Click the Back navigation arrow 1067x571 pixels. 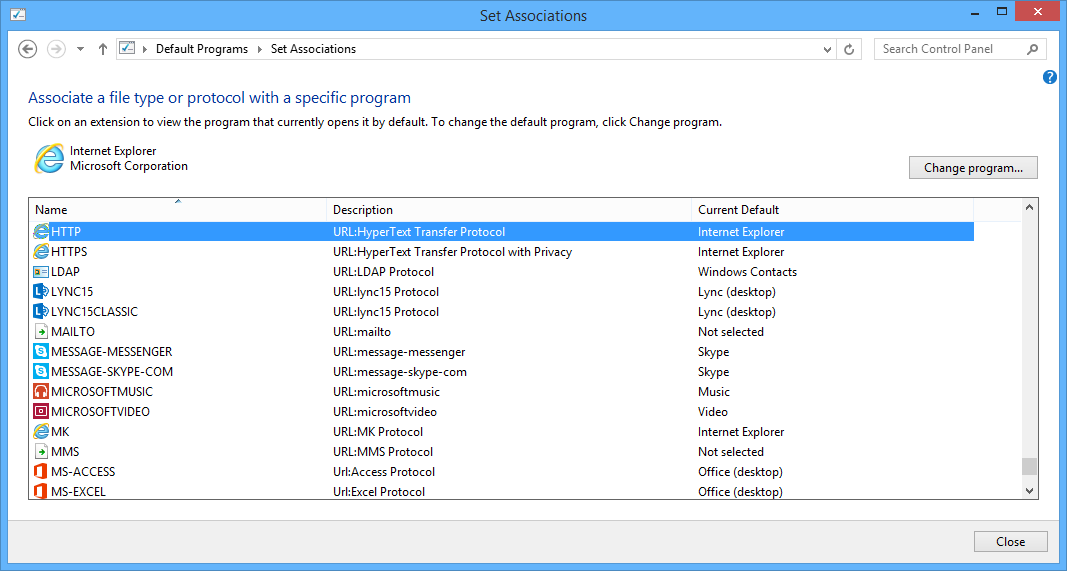pos(27,49)
